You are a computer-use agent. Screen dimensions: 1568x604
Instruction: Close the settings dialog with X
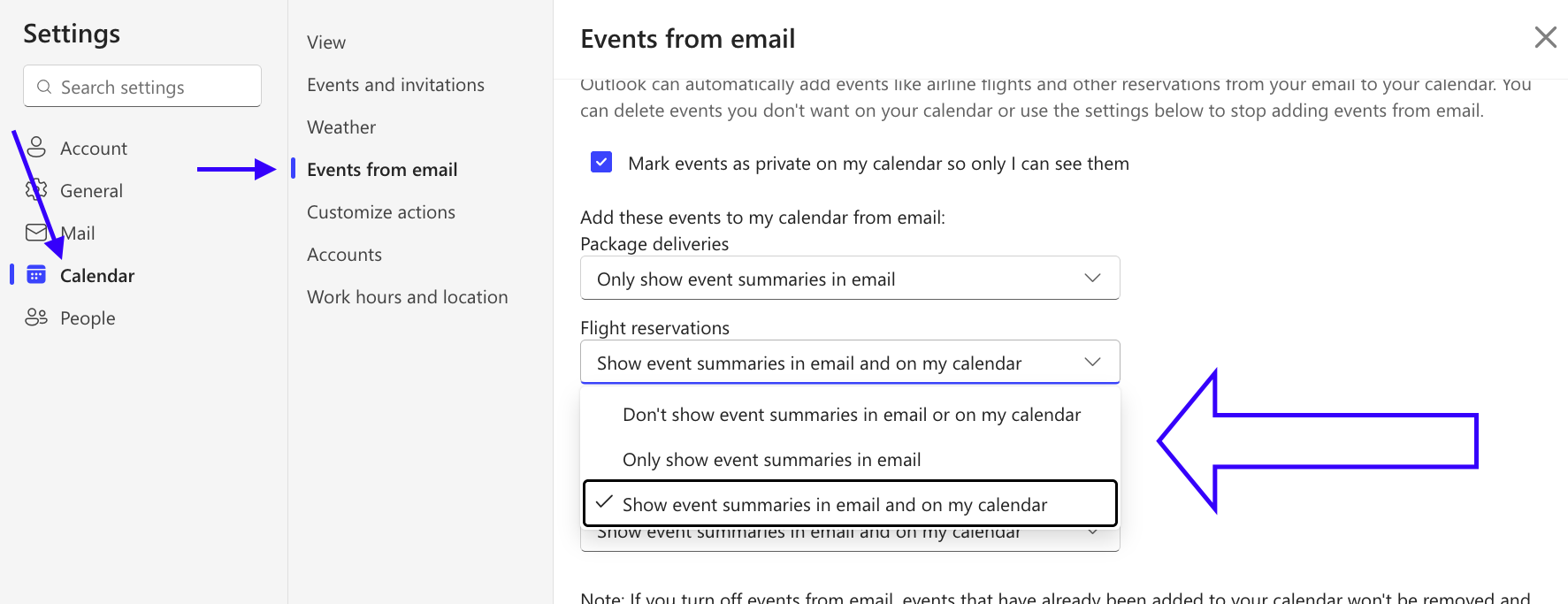point(1545,37)
